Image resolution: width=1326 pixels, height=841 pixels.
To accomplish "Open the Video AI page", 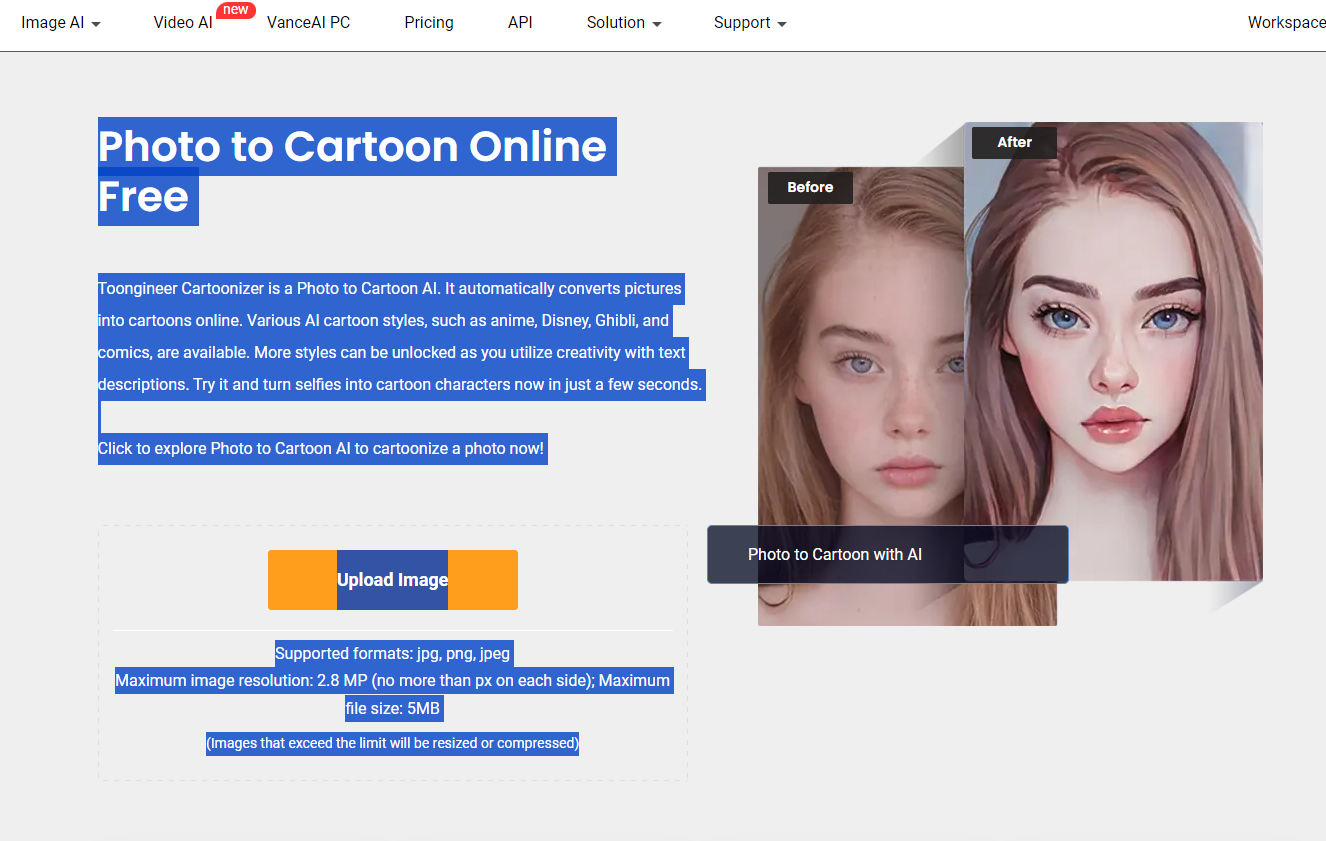I will click(x=183, y=22).
